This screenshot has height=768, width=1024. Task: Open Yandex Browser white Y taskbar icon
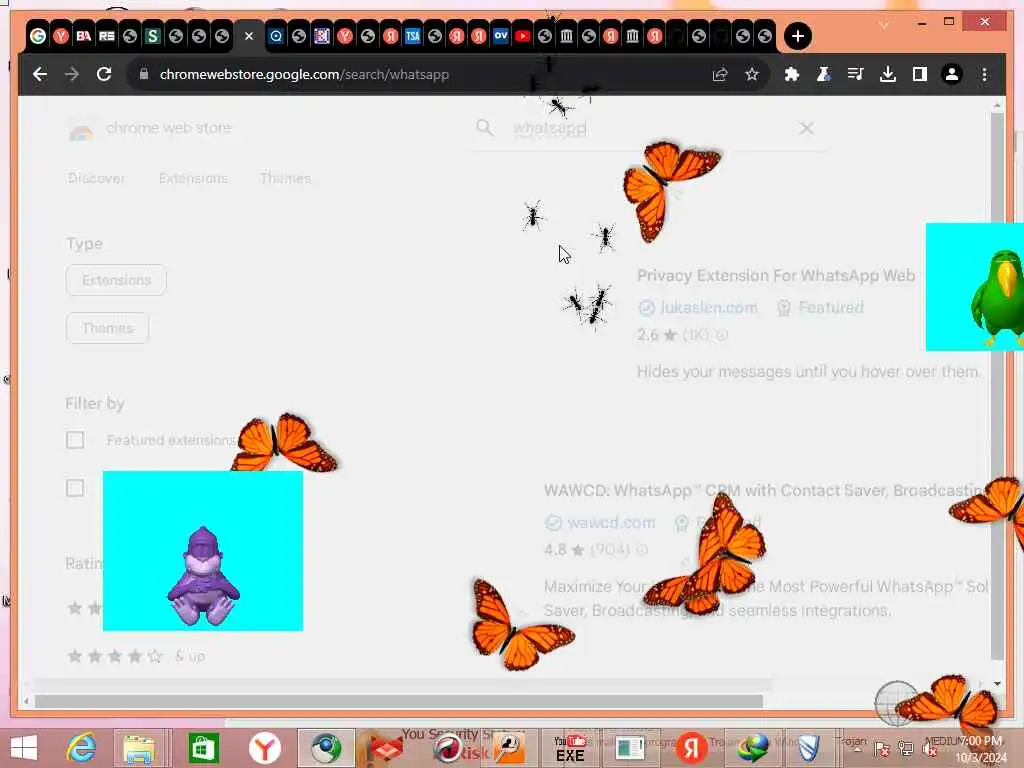pos(264,748)
